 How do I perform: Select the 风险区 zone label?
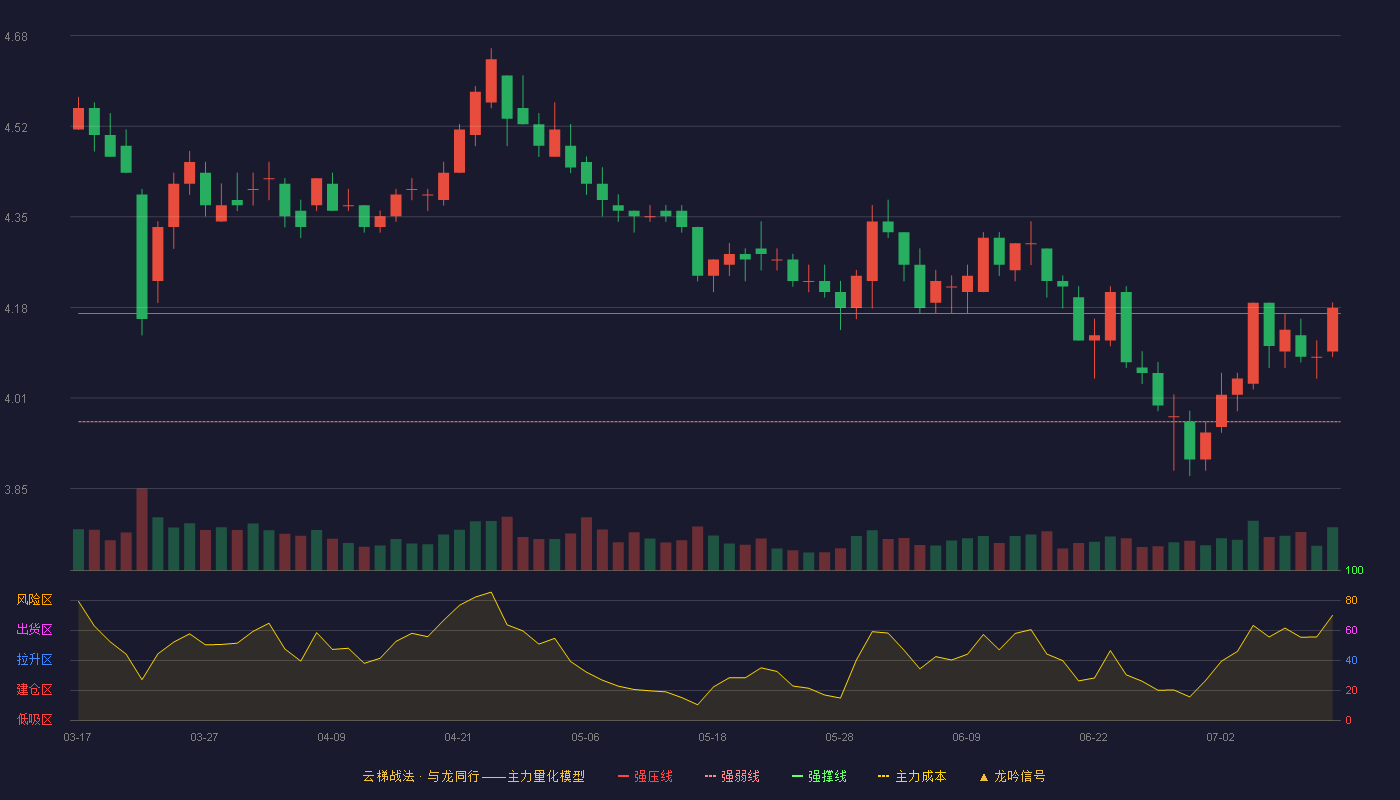click(x=34, y=600)
